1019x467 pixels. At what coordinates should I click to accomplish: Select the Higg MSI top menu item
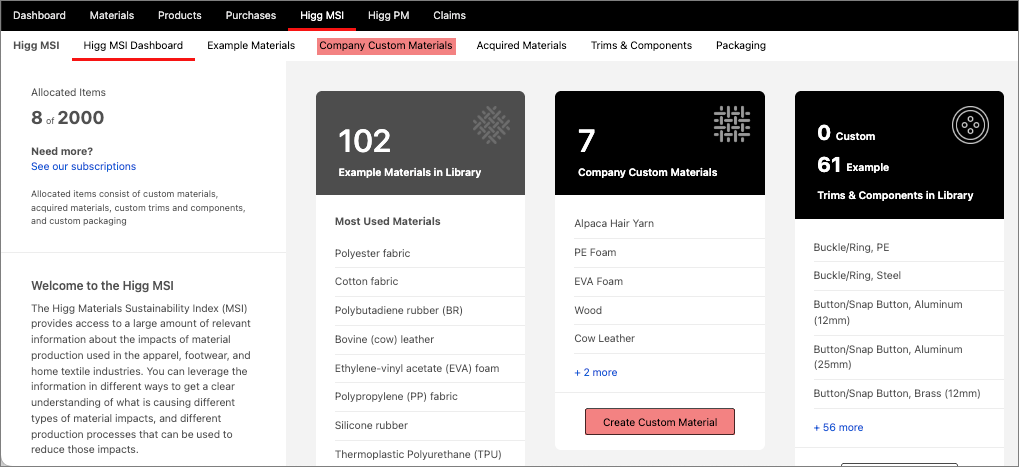322,15
